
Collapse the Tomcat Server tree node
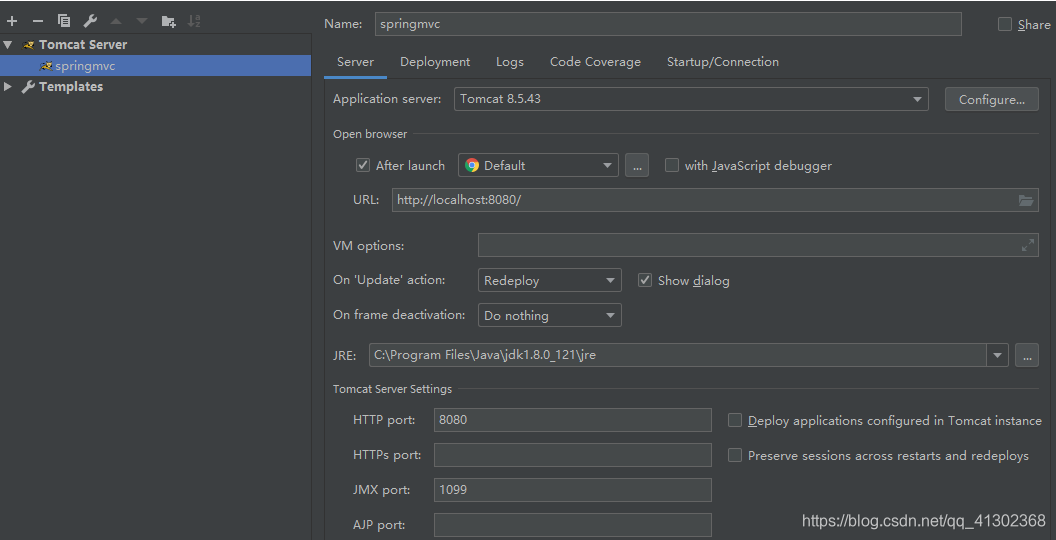click(x=8, y=44)
